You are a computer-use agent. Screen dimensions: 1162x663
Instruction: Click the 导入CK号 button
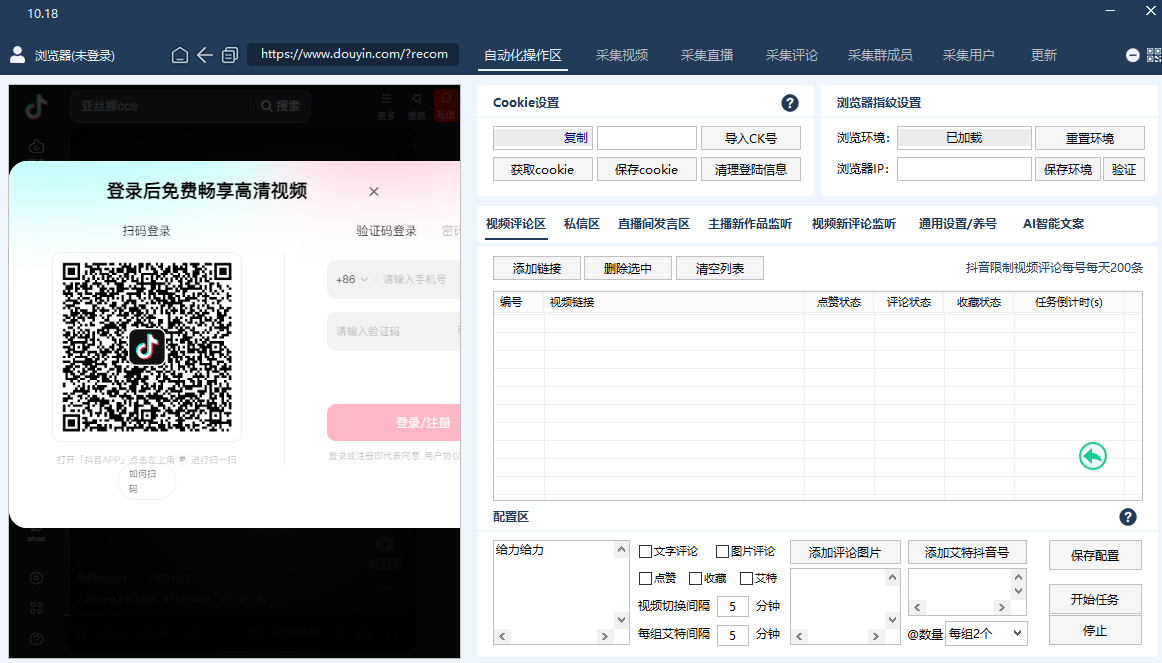pos(751,138)
